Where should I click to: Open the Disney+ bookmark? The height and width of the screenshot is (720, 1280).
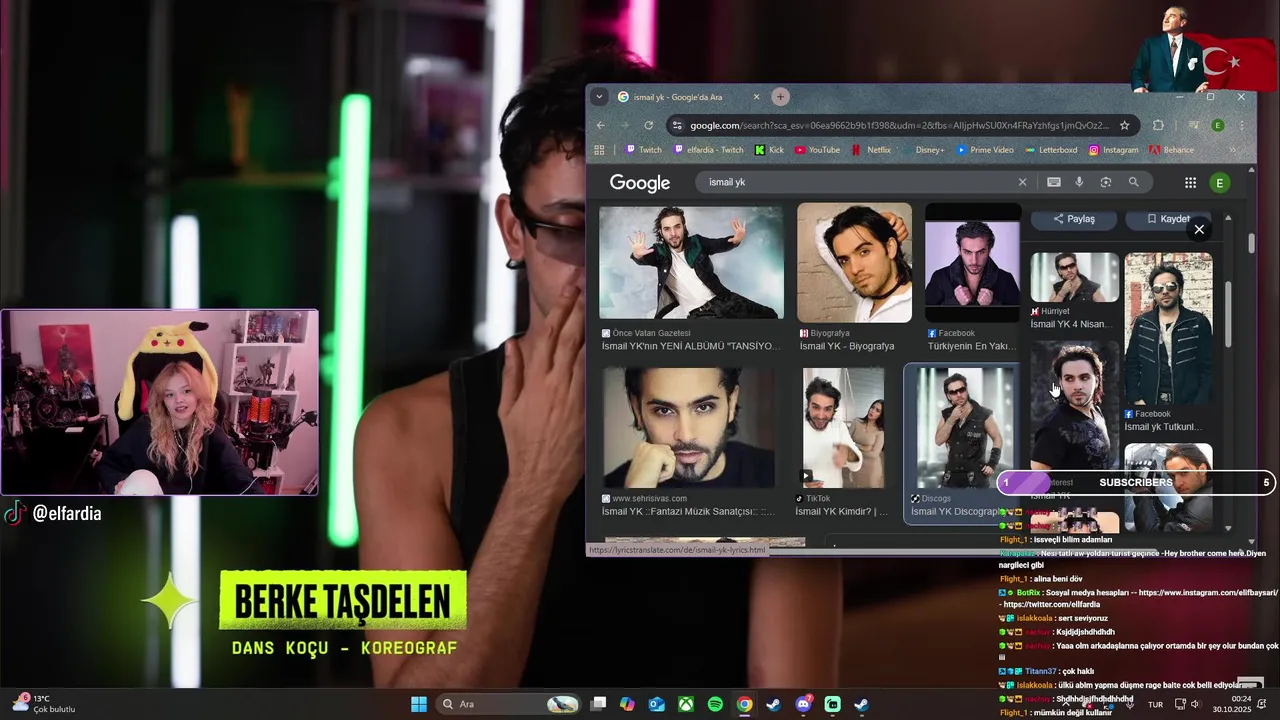coord(922,150)
